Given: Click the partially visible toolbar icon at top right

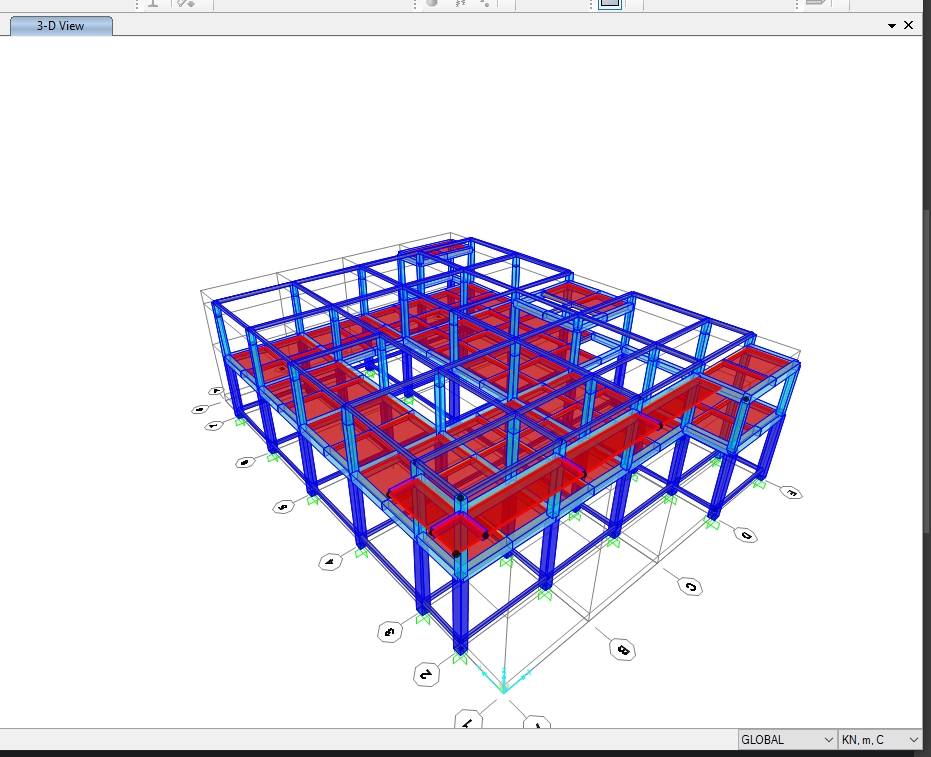Looking at the screenshot, I should point(815,4).
